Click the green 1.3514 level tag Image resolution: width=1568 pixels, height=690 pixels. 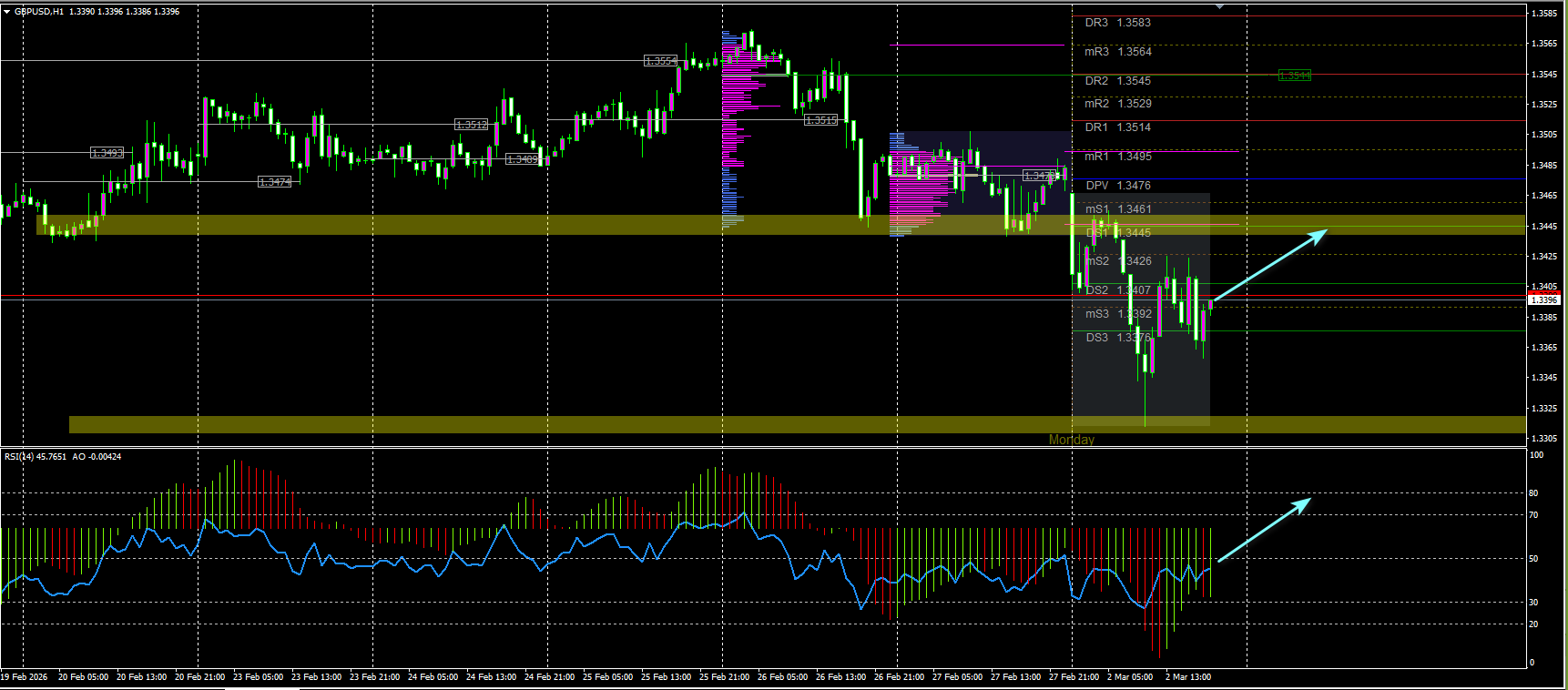pos(1295,76)
